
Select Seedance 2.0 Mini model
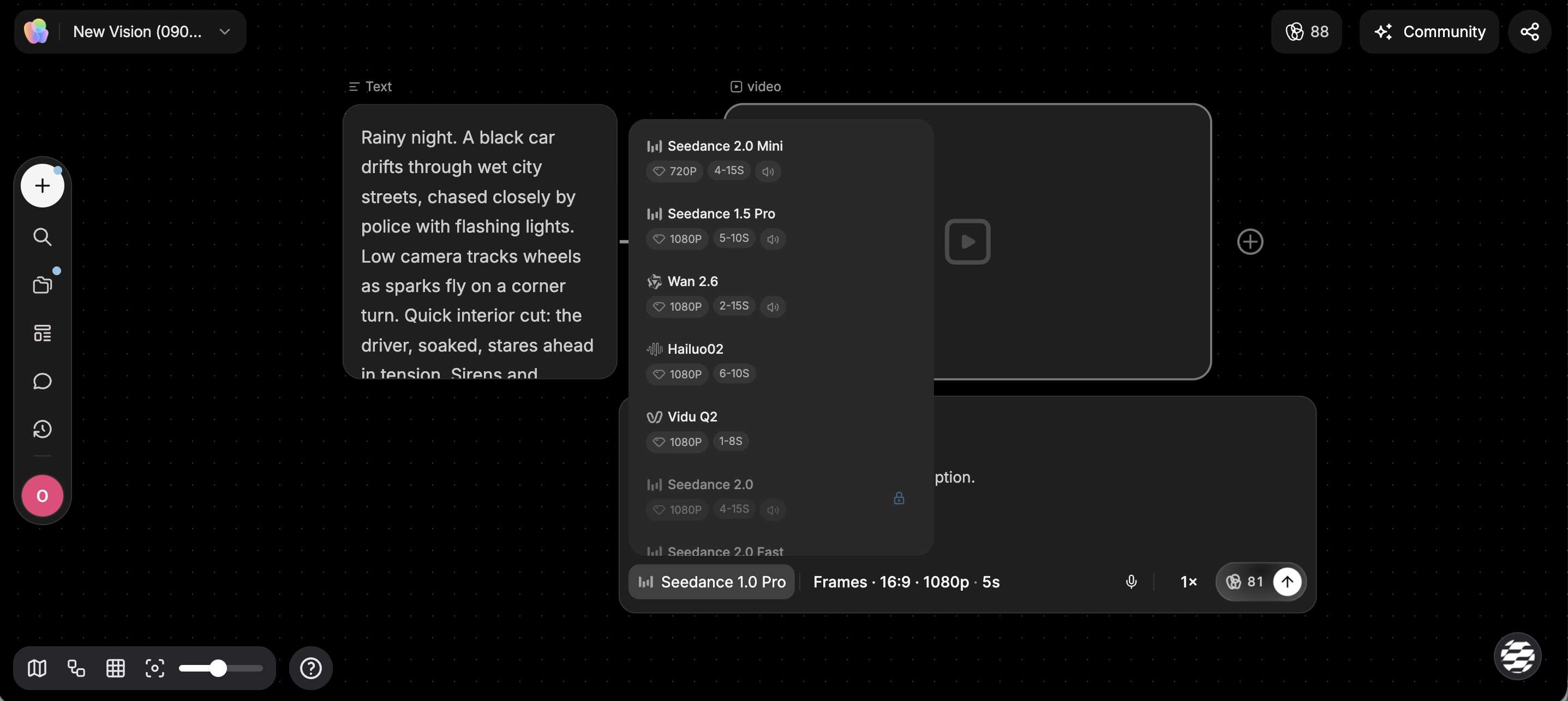coord(780,158)
